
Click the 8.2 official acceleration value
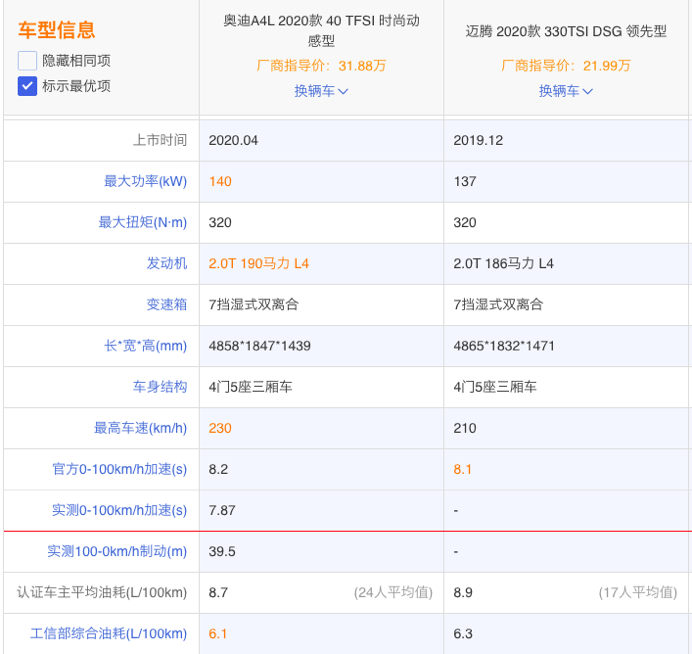pos(218,469)
